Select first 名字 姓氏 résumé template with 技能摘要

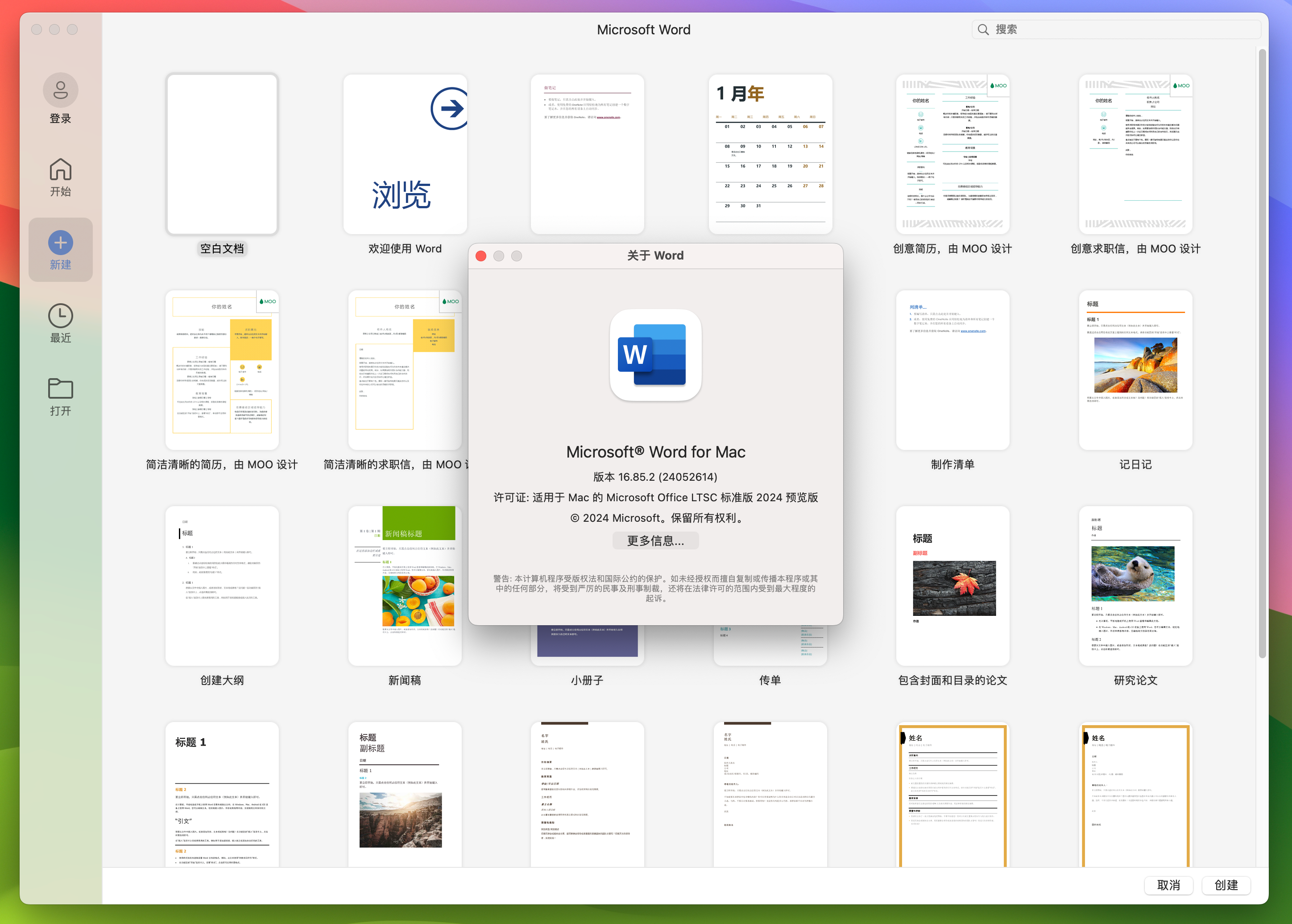pos(588,794)
